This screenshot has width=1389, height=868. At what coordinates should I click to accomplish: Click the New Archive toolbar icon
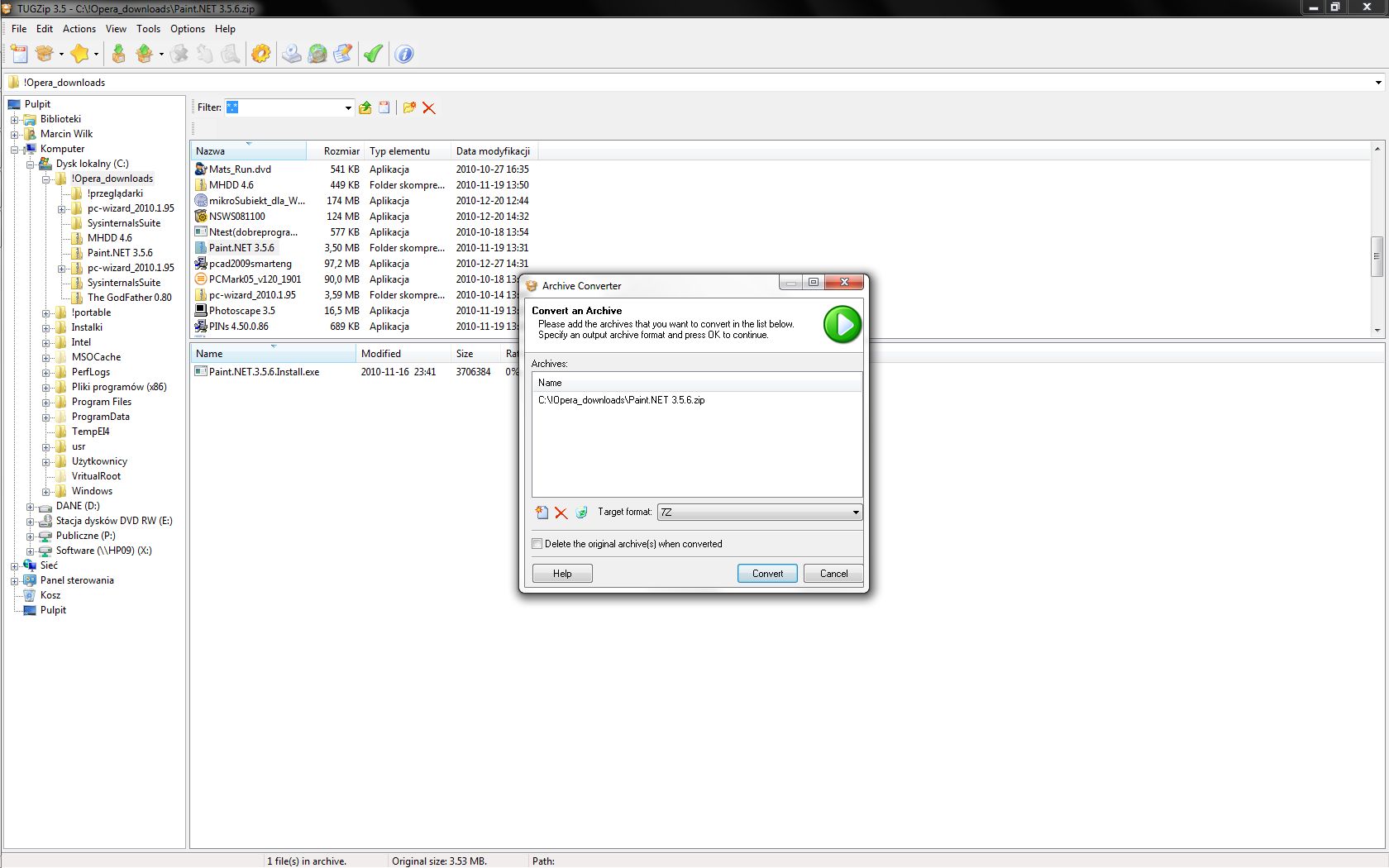click(20, 55)
